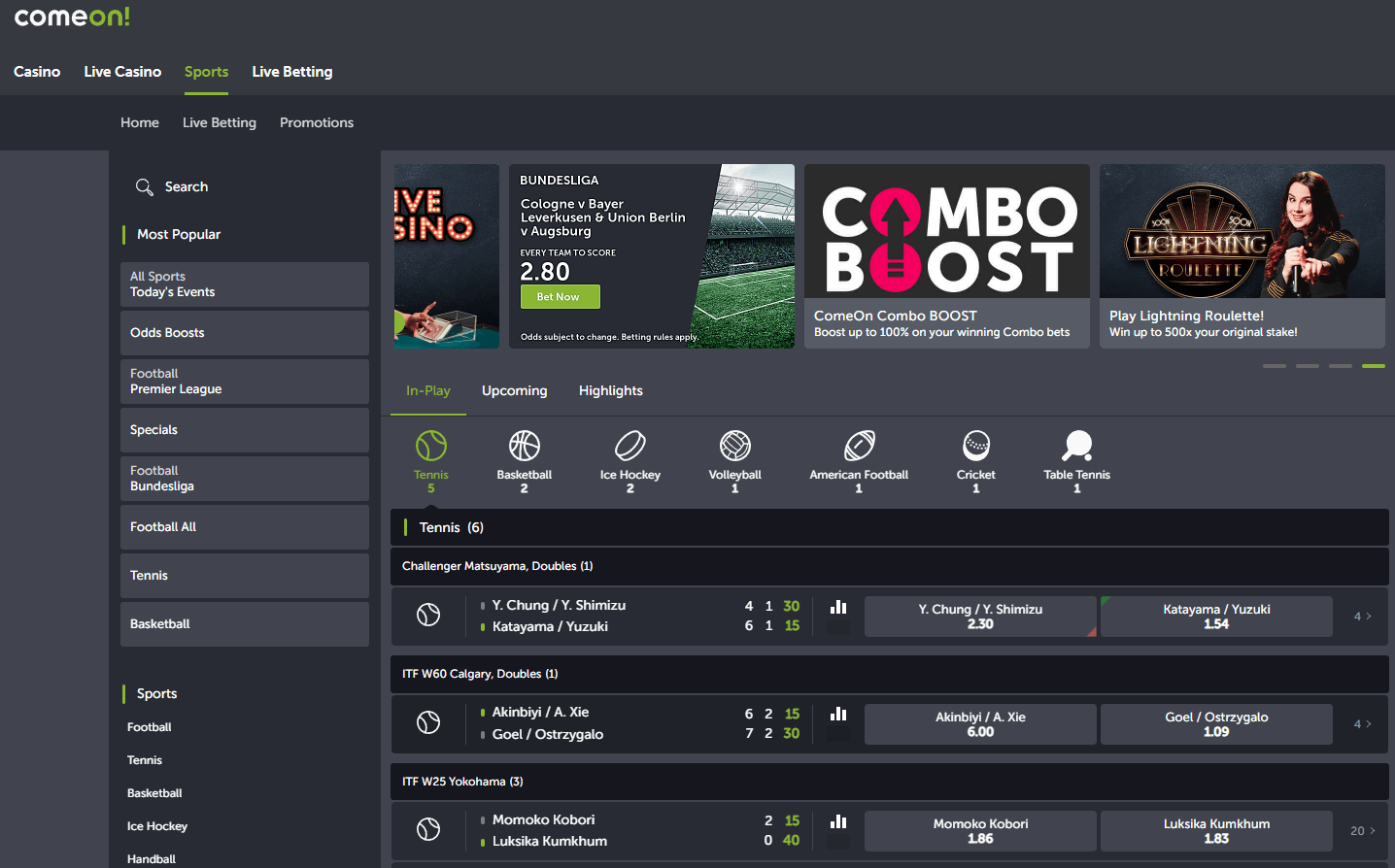Open Live Casino in top navigation
This screenshot has width=1395, height=868.
(x=122, y=72)
